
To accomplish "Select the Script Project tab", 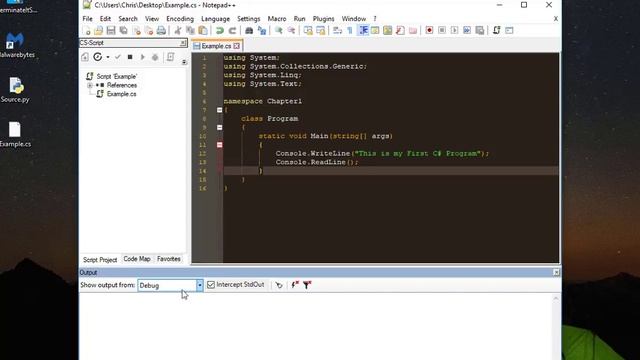I will pos(100,260).
